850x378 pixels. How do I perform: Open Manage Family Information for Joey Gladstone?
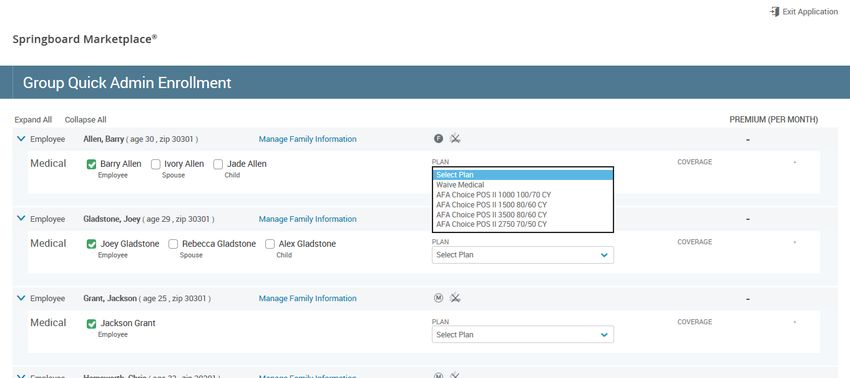point(307,219)
